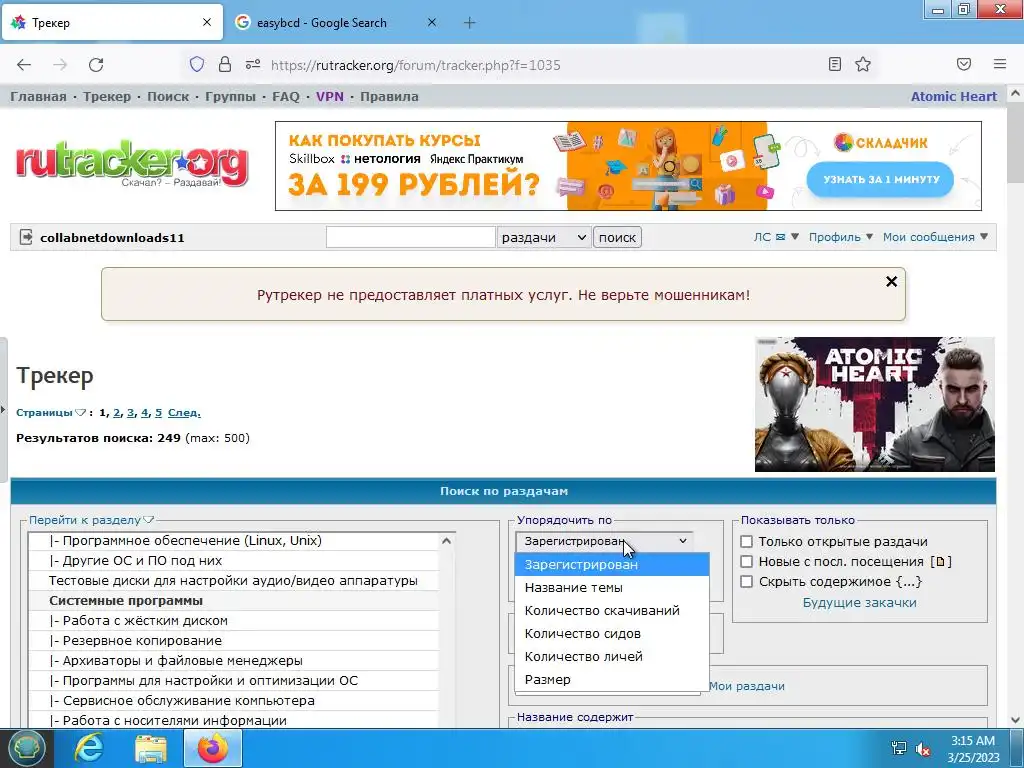This screenshot has height=768, width=1024.
Task: Click the ЛС mail envelope link
Action: point(770,237)
